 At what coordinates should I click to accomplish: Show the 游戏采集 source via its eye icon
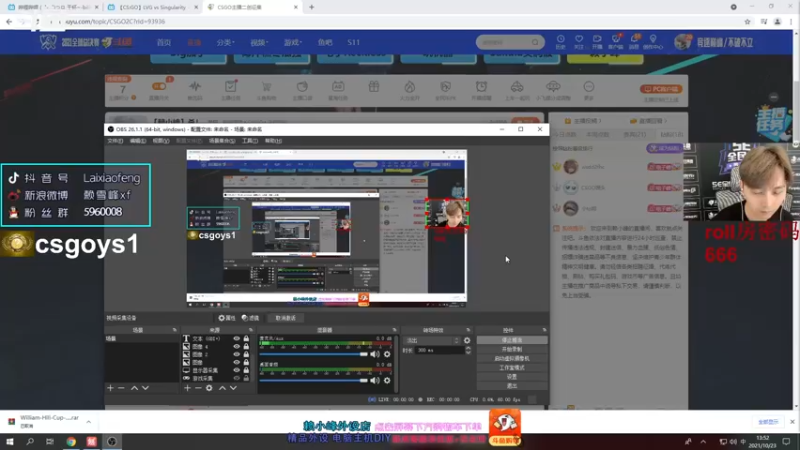[x=236, y=378]
